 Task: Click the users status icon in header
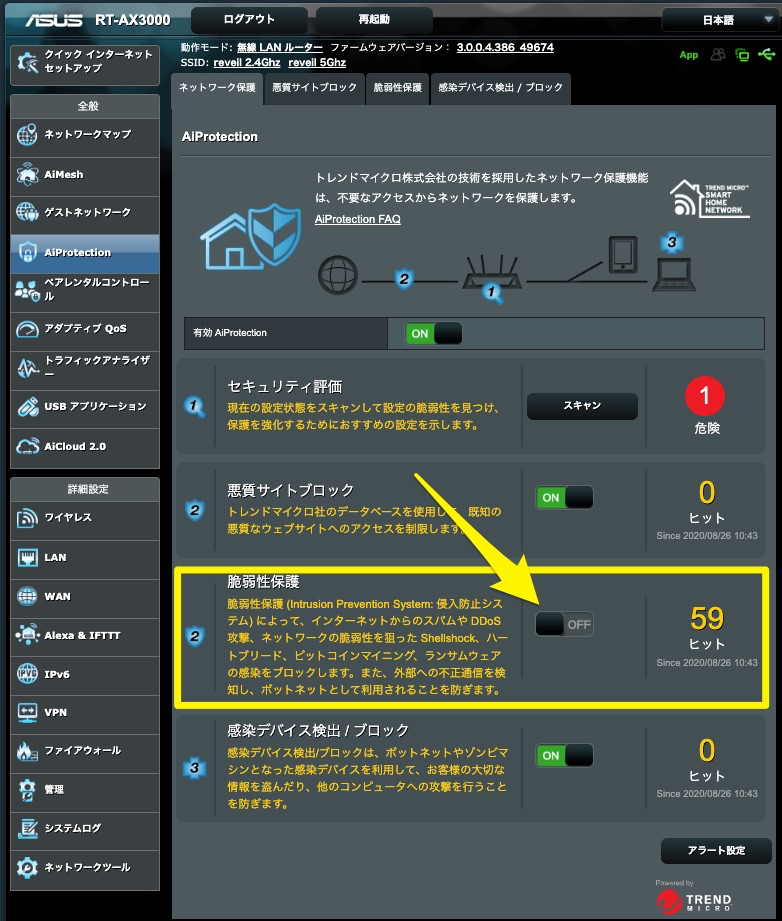coord(718,55)
